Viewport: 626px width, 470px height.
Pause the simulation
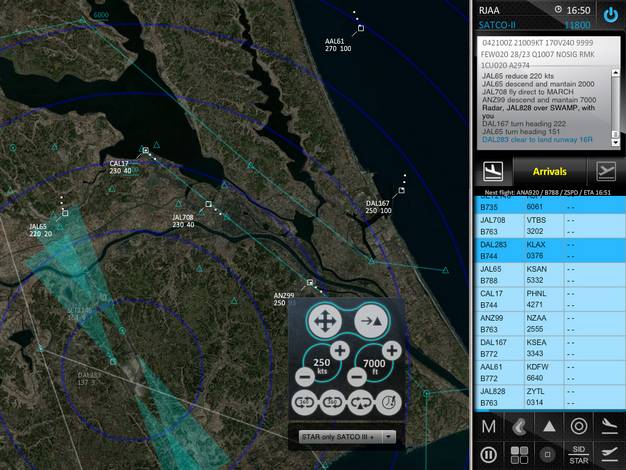pos(489,455)
